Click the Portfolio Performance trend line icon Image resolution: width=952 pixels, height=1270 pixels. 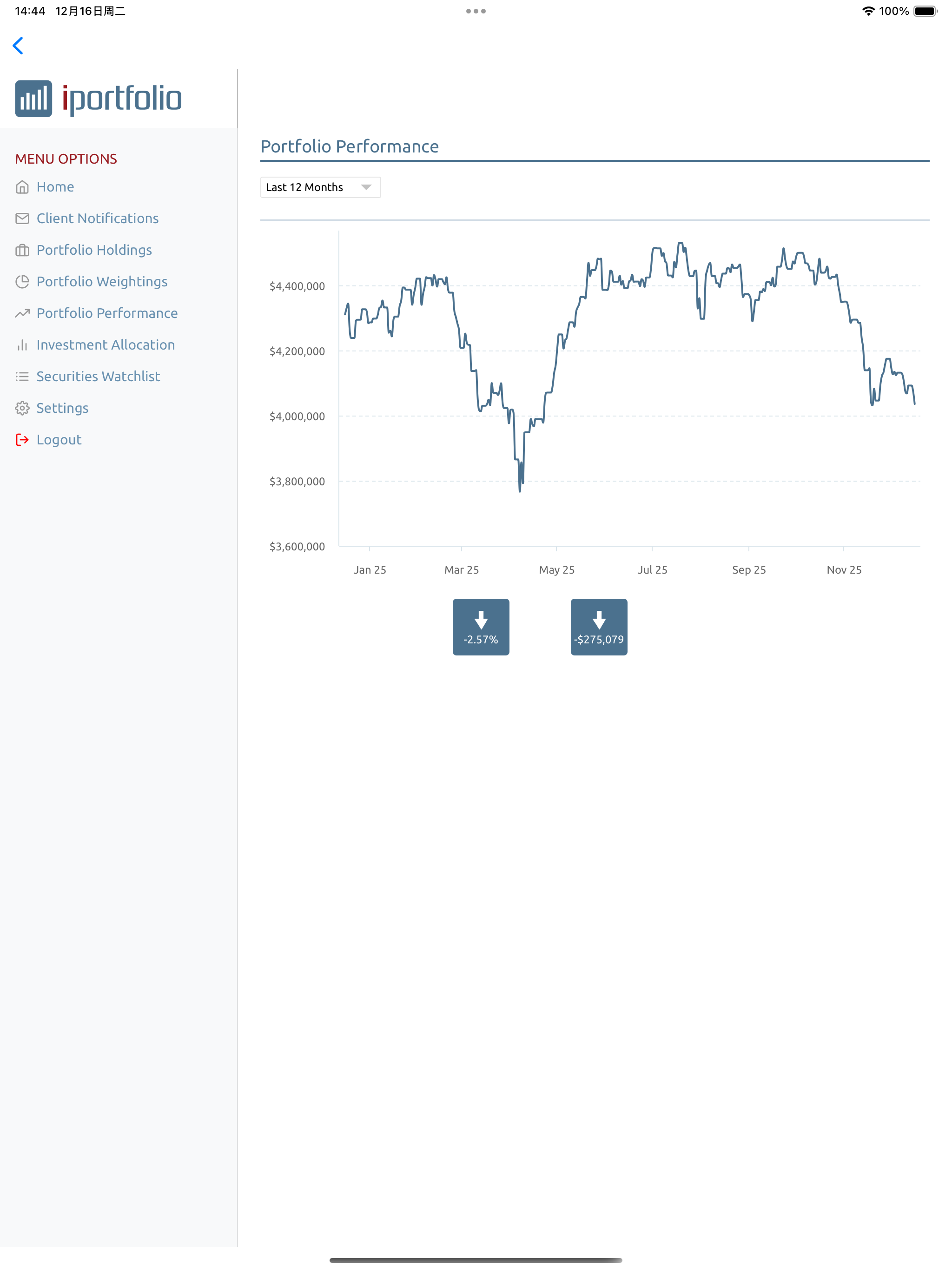pos(22,313)
